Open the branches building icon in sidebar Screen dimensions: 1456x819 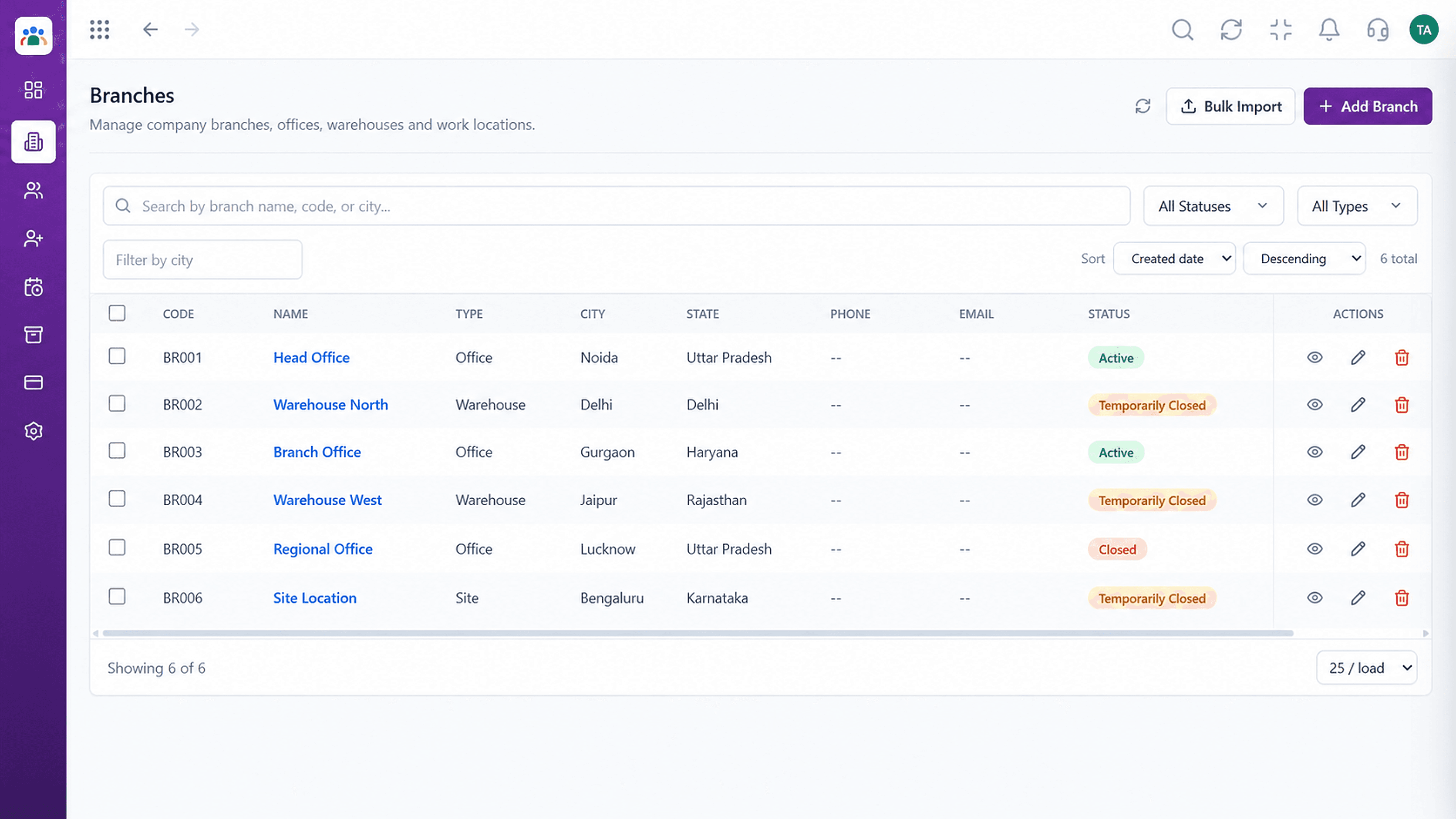pos(34,142)
